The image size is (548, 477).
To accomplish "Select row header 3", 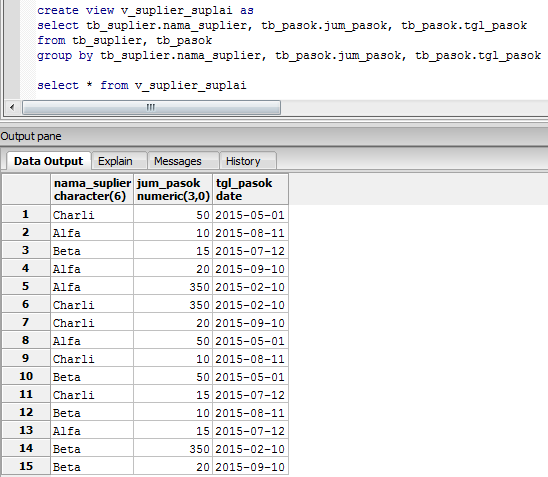I will click(26, 250).
